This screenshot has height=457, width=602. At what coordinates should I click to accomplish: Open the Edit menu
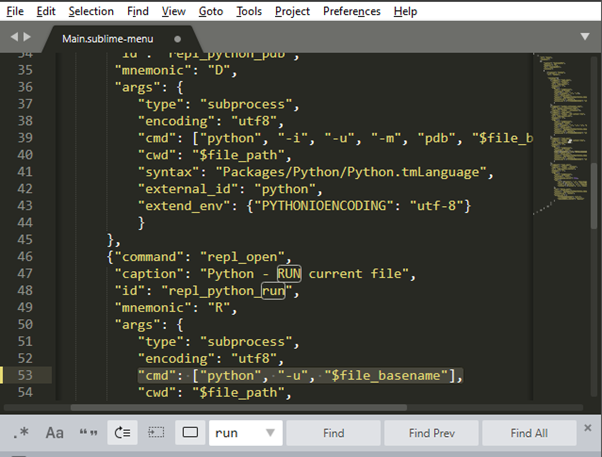(46, 11)
